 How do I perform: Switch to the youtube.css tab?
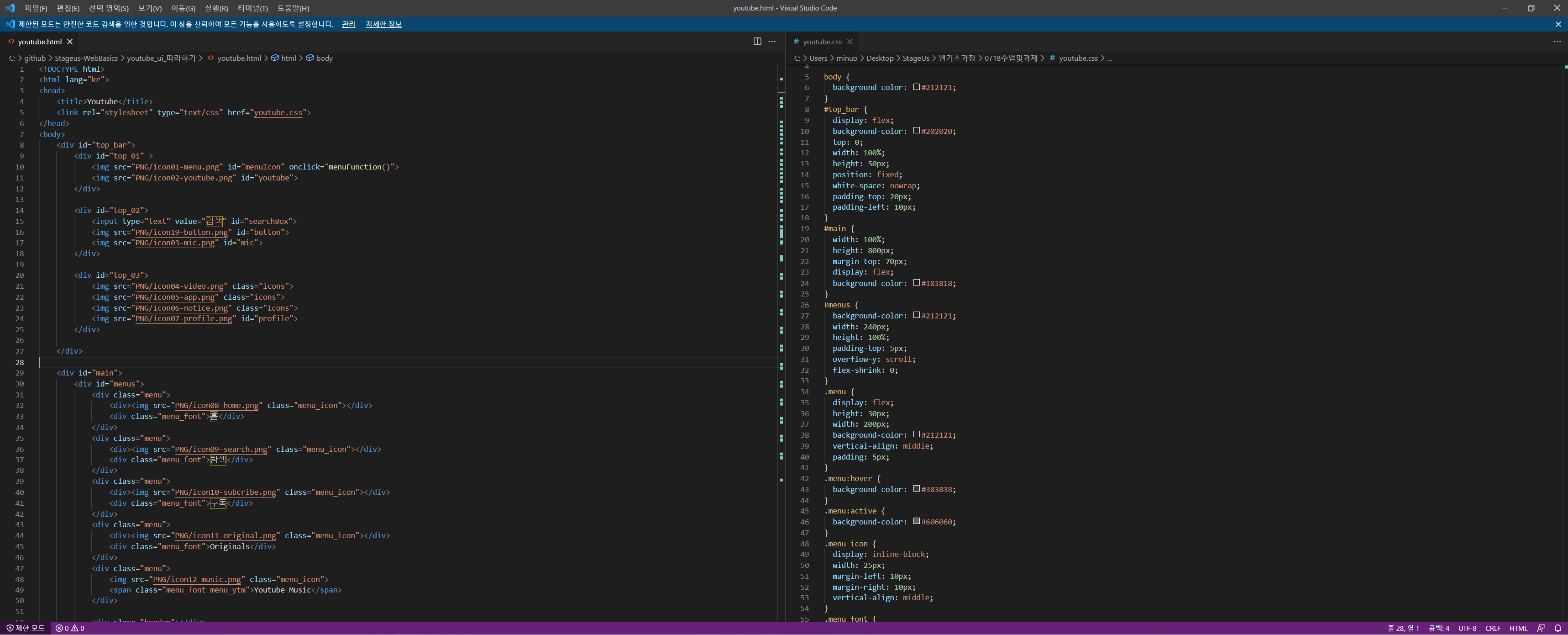point(821,42)
